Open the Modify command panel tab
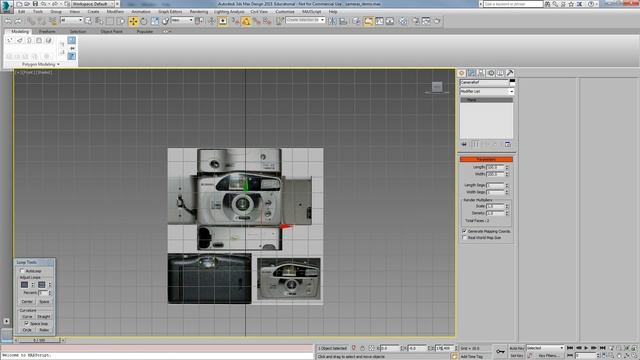This screenshot has width=640, height=360. point(471,73)
